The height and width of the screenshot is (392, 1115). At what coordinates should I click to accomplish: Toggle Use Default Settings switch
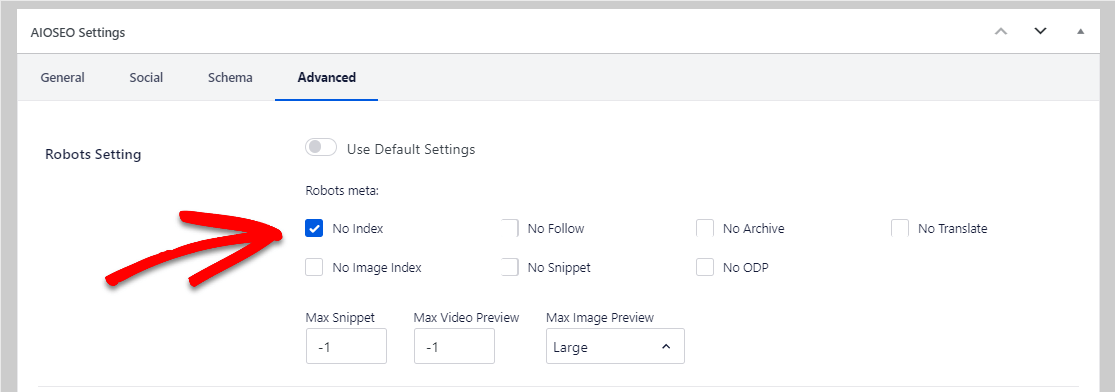tap(321, 148)
